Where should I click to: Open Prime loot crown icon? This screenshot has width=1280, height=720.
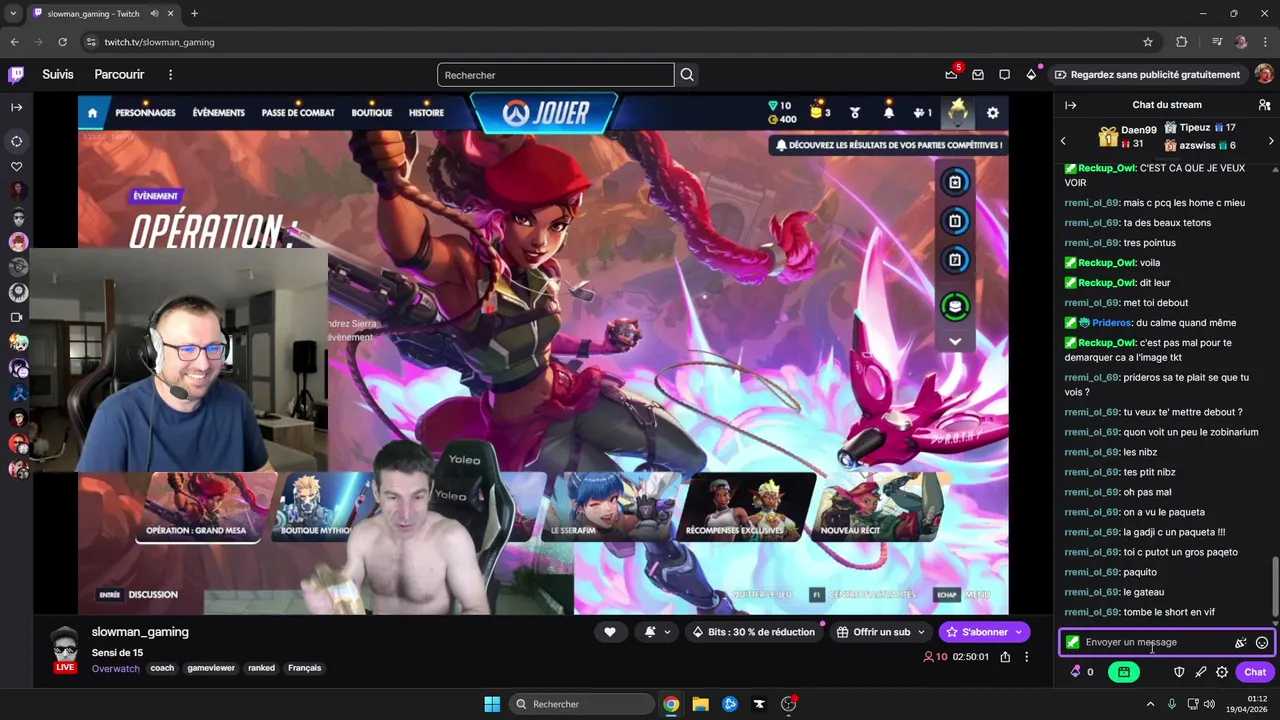[951, 75]
